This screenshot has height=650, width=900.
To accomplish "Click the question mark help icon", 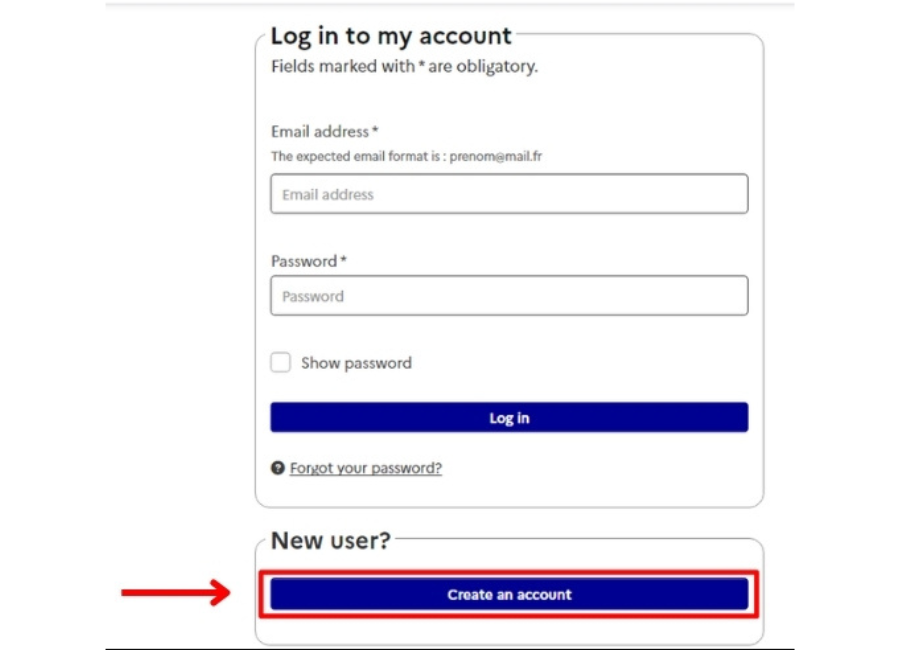I will [278, 468].
